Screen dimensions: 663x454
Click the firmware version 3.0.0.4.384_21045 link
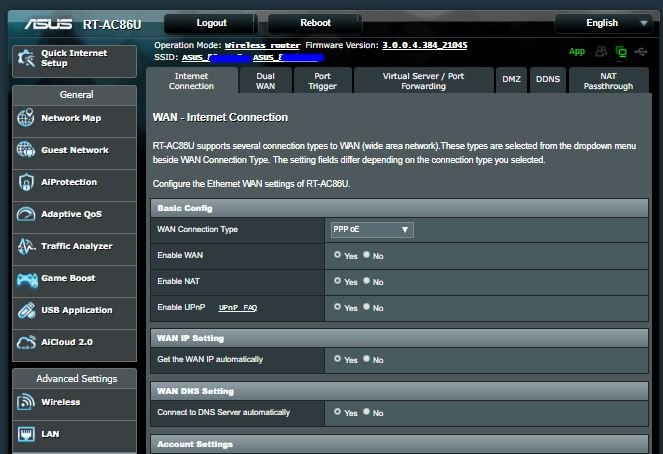425,45
